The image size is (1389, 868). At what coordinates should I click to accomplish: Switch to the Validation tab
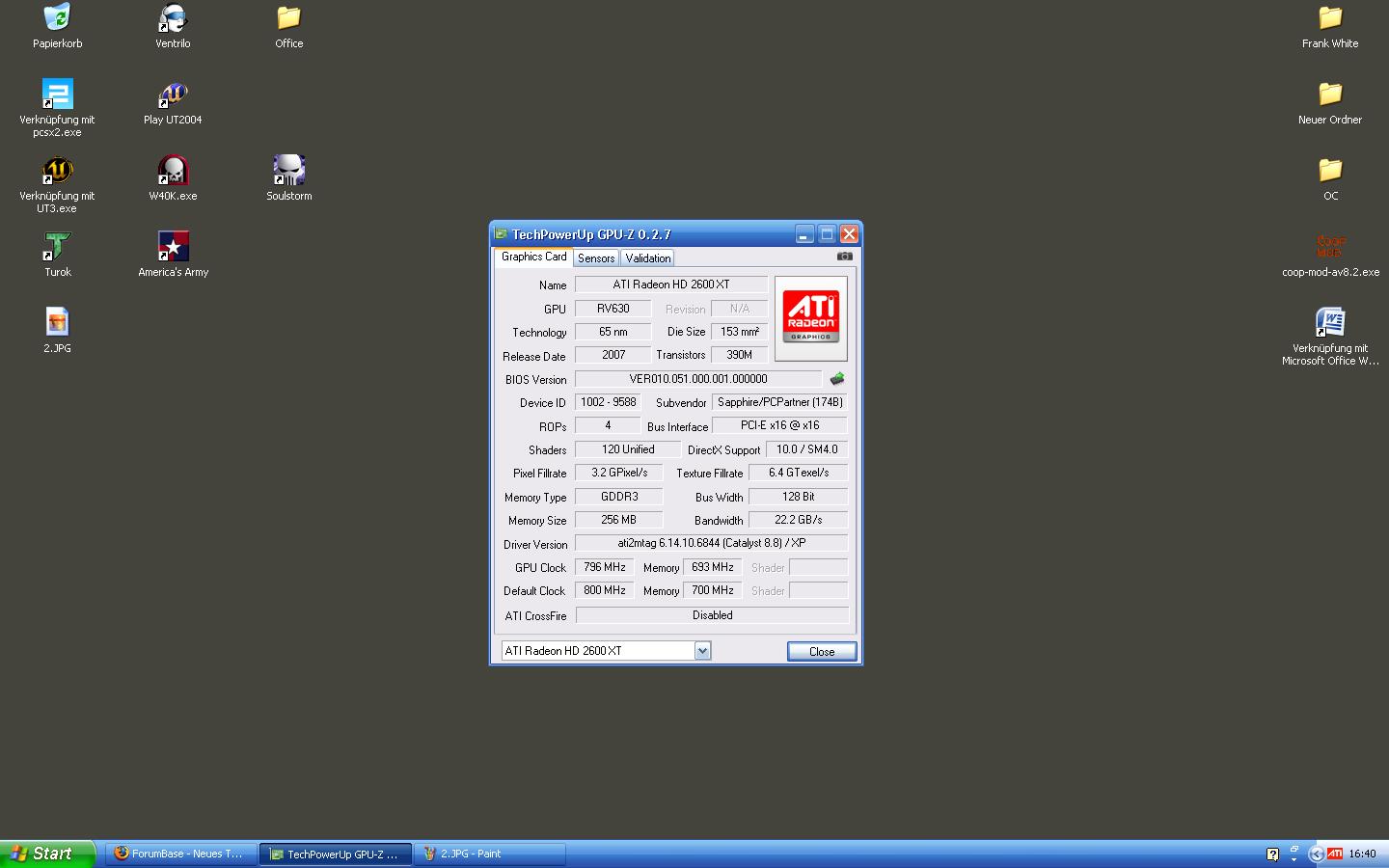[647, 258]
